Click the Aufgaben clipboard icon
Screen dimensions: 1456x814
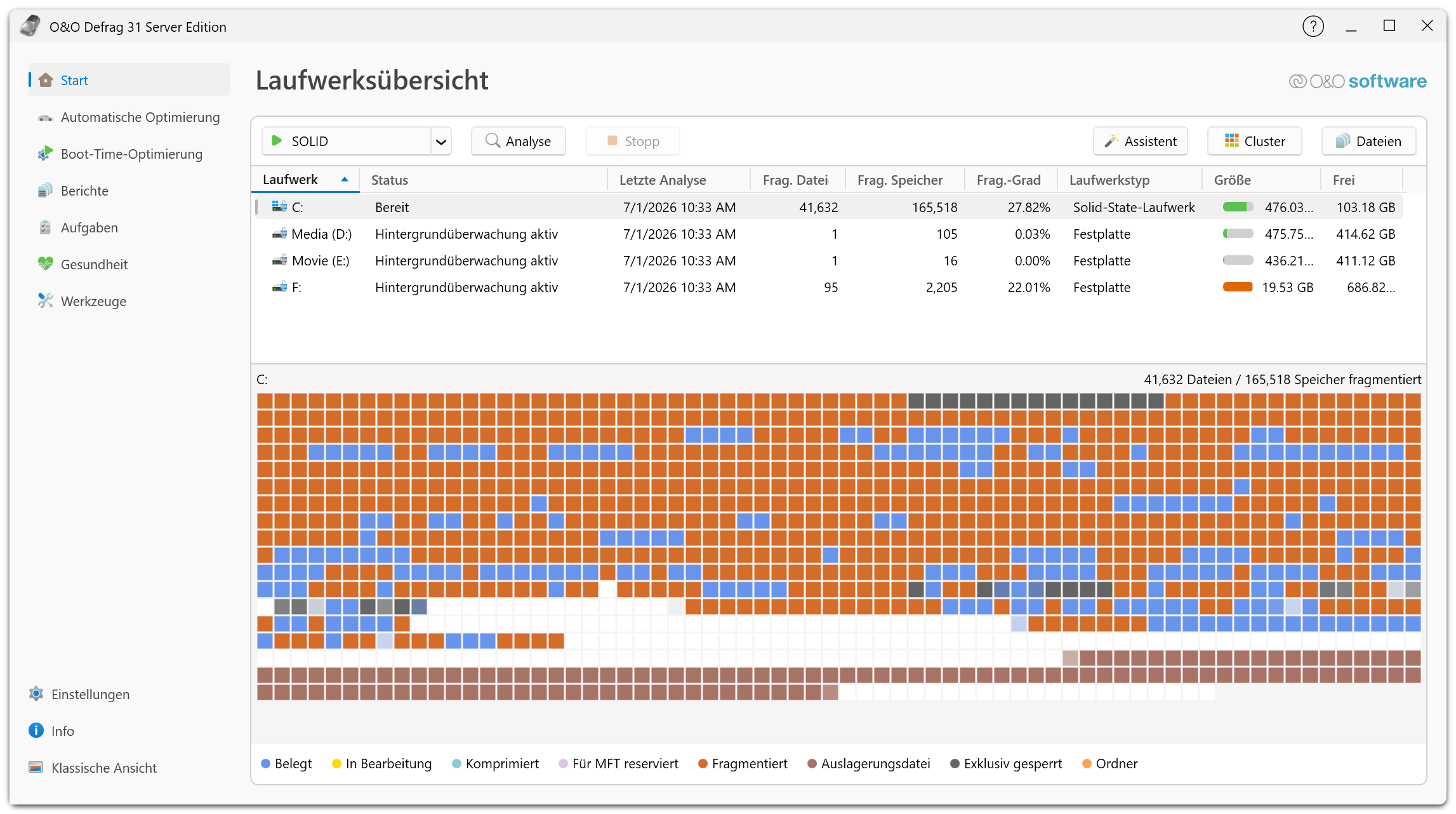tap(45, 227)
